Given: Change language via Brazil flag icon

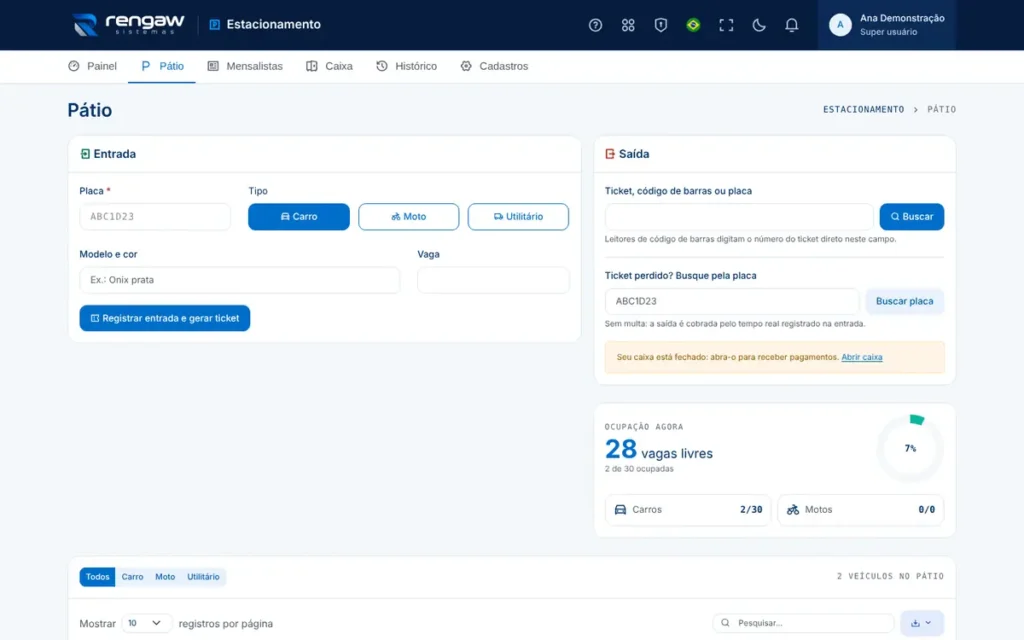Looking at the screenshot, I should click(693, 25).
